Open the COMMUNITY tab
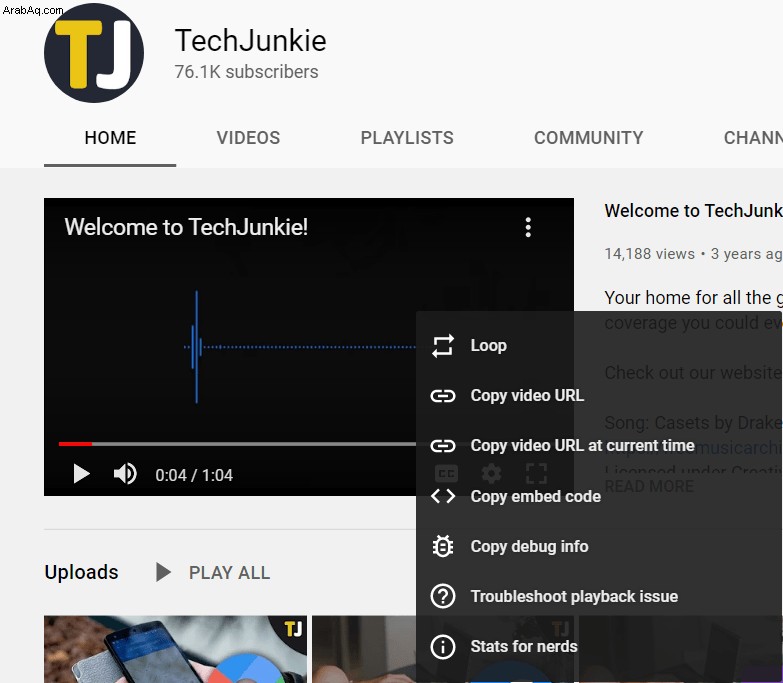783x683 pixels. pos(589,138)
